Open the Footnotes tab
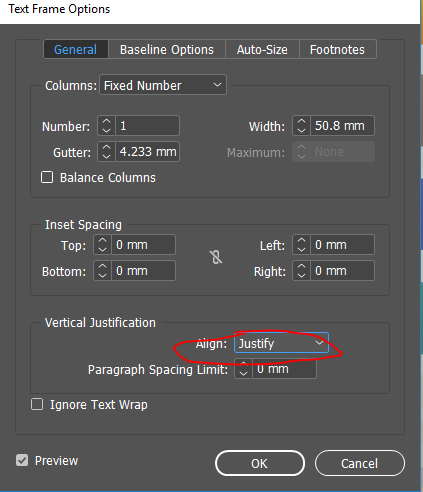Viewport: 423px width, 492px height. click(x=337, y=49)
